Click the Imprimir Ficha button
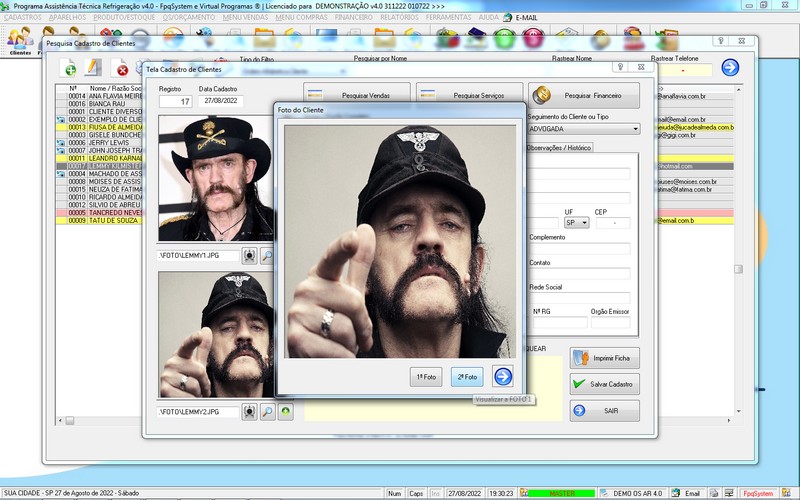This screenshot has width=800, height=500. pos(604,358)
